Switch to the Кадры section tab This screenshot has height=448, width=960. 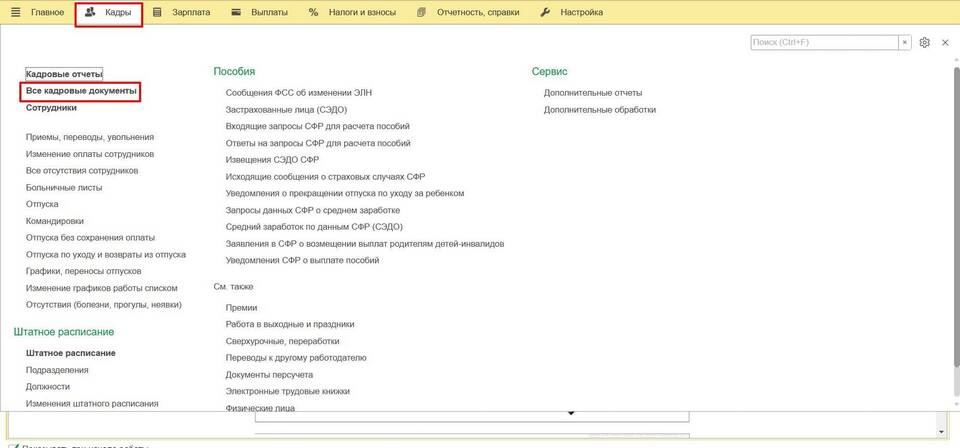(x=108, y=13)
